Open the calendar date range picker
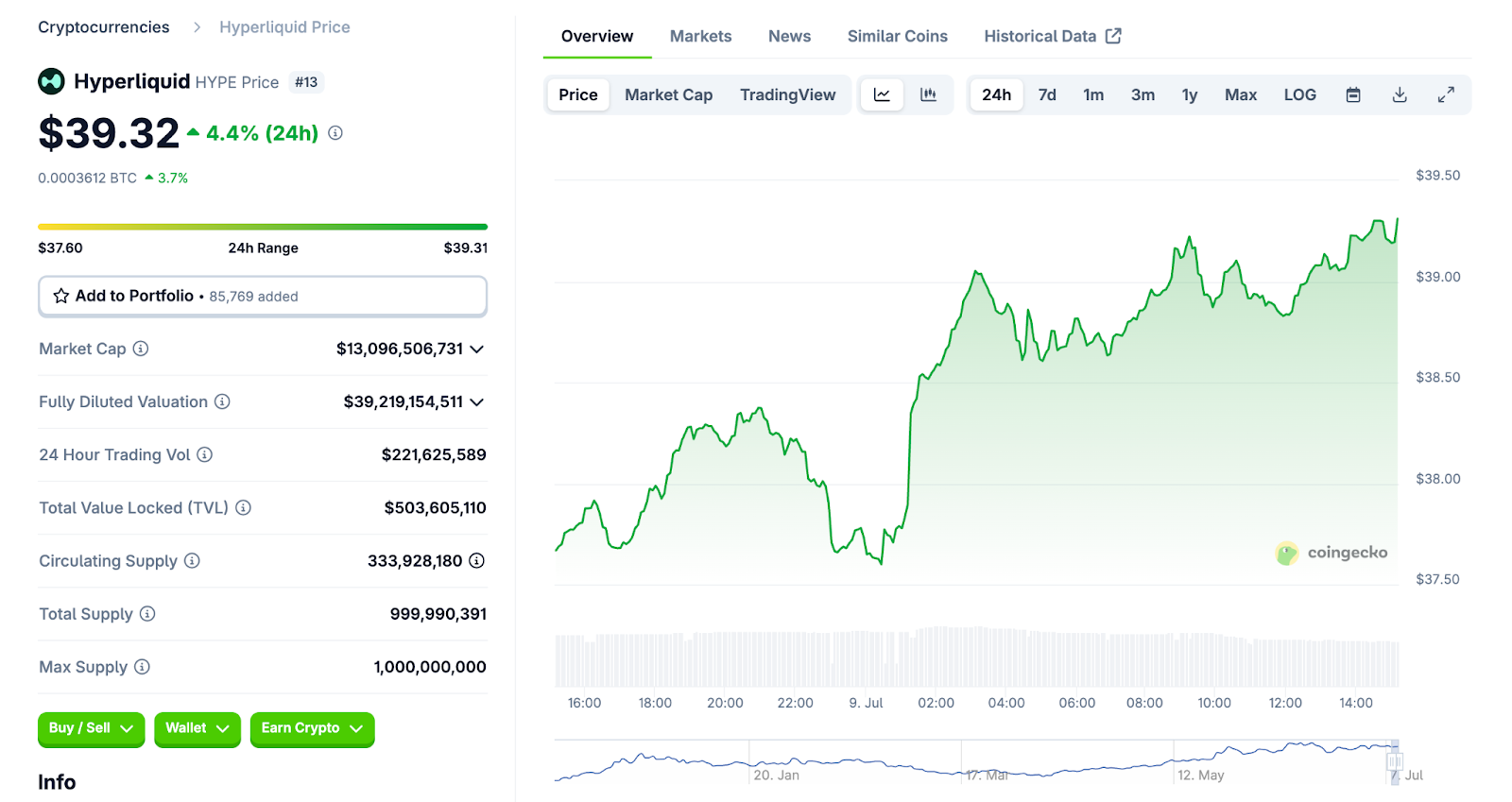Screen dimensions: 1512x802 (x=1353, y=94)
